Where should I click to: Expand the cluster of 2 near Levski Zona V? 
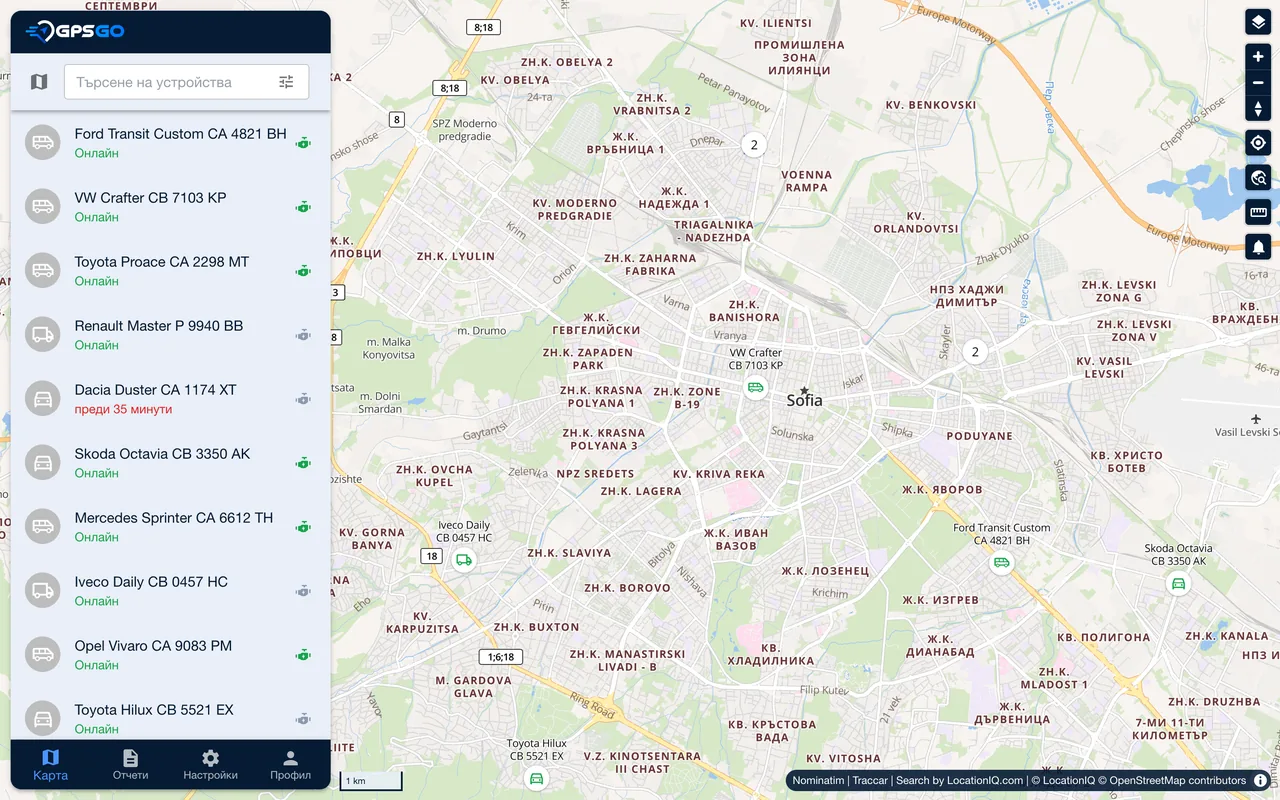[975, 352]
